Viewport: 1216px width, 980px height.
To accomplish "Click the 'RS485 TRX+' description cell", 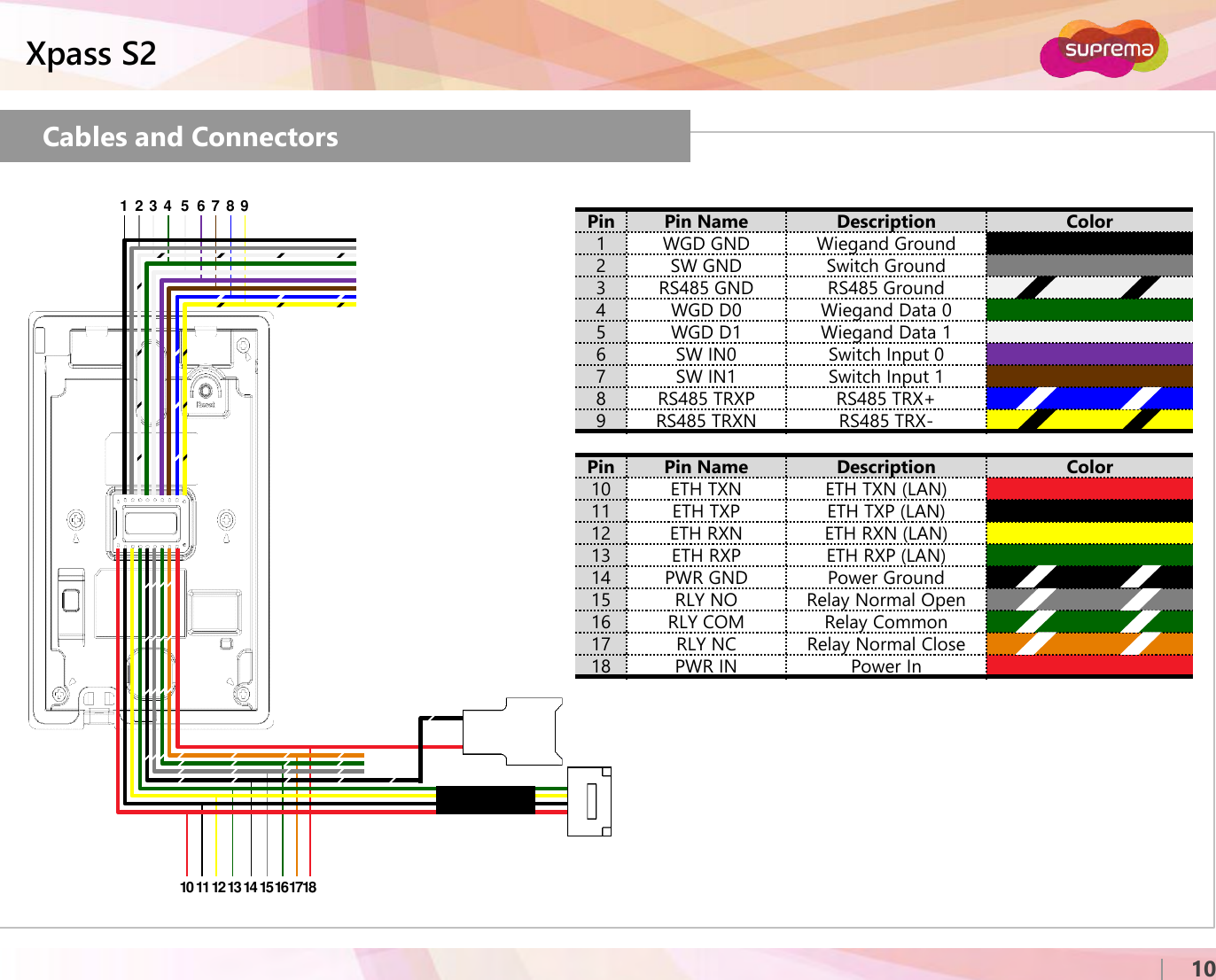I will point(886,399).
